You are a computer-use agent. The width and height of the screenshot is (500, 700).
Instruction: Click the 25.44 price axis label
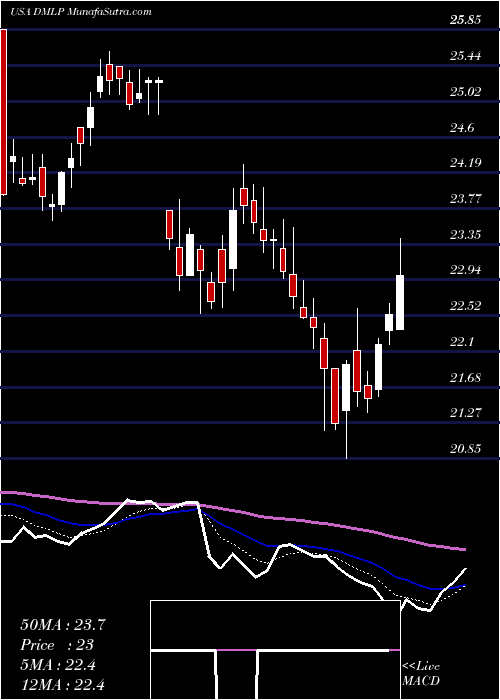point(466,56)
